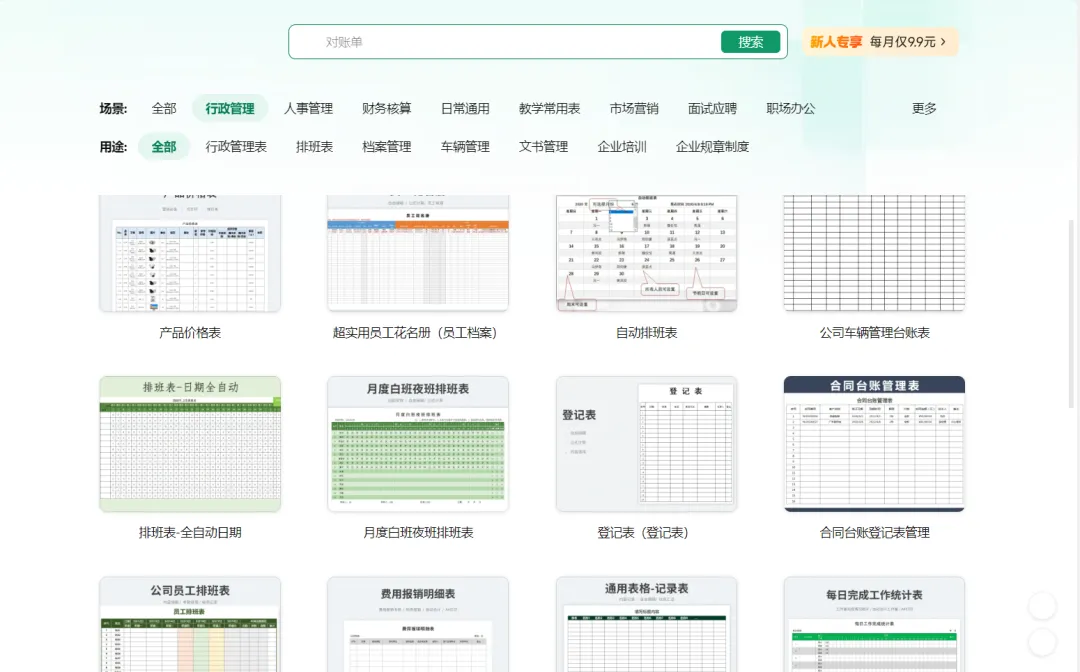Screen dimensions: 1080x672
Task: Click the 登记表（登记表）title text
Action: click(x=643, y=532)
